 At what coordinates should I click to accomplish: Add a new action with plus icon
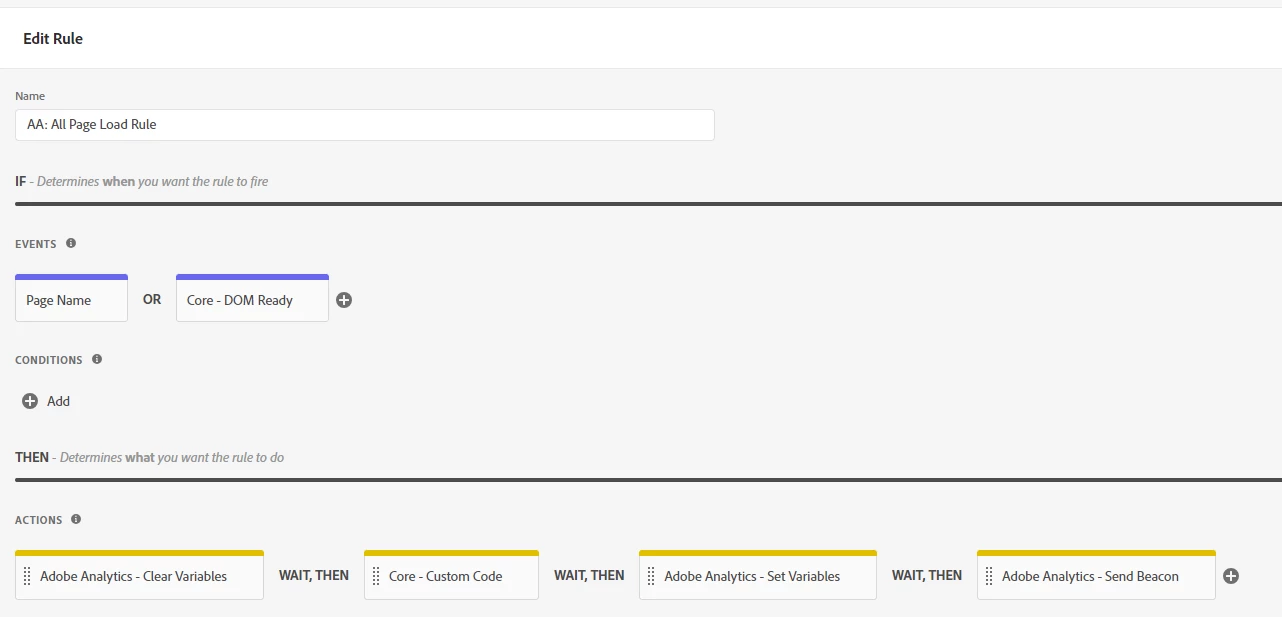click(1231, 576)
